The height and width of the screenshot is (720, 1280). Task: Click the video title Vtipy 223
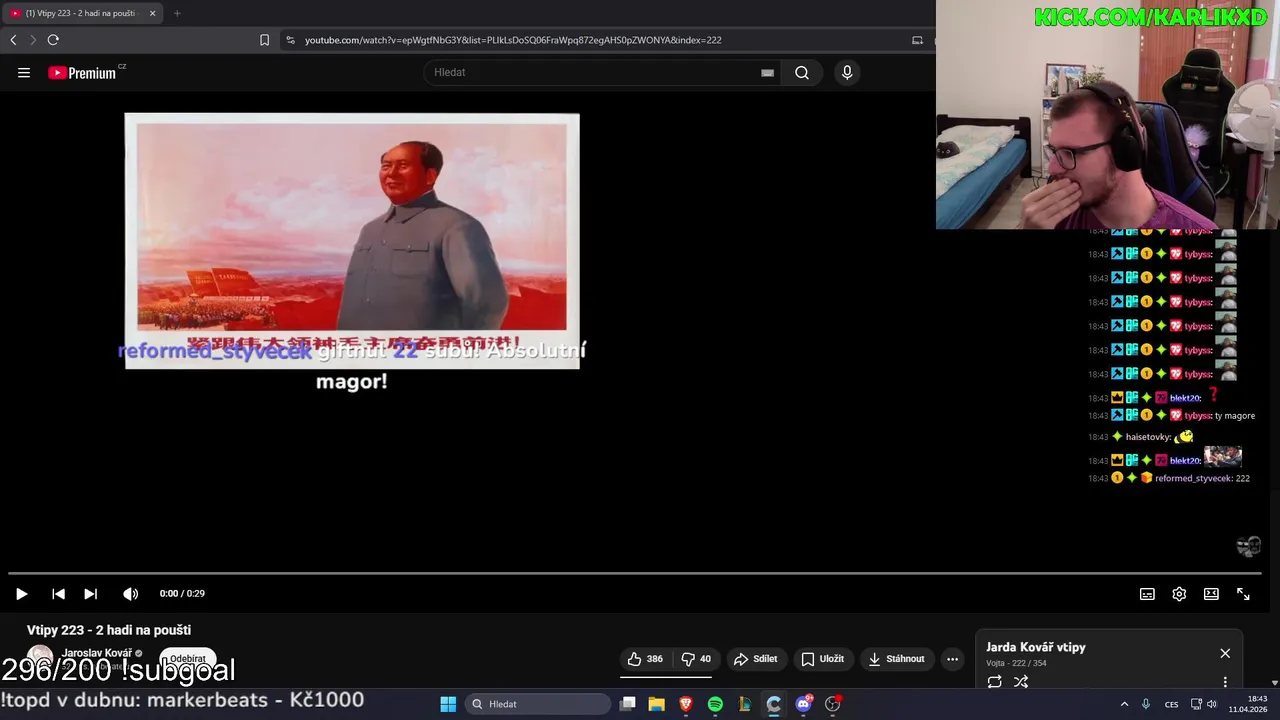point(109,630)
